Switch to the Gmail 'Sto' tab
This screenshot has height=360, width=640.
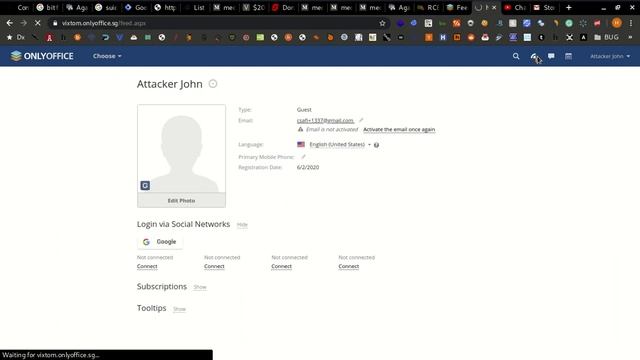click(x=544, y=7)
